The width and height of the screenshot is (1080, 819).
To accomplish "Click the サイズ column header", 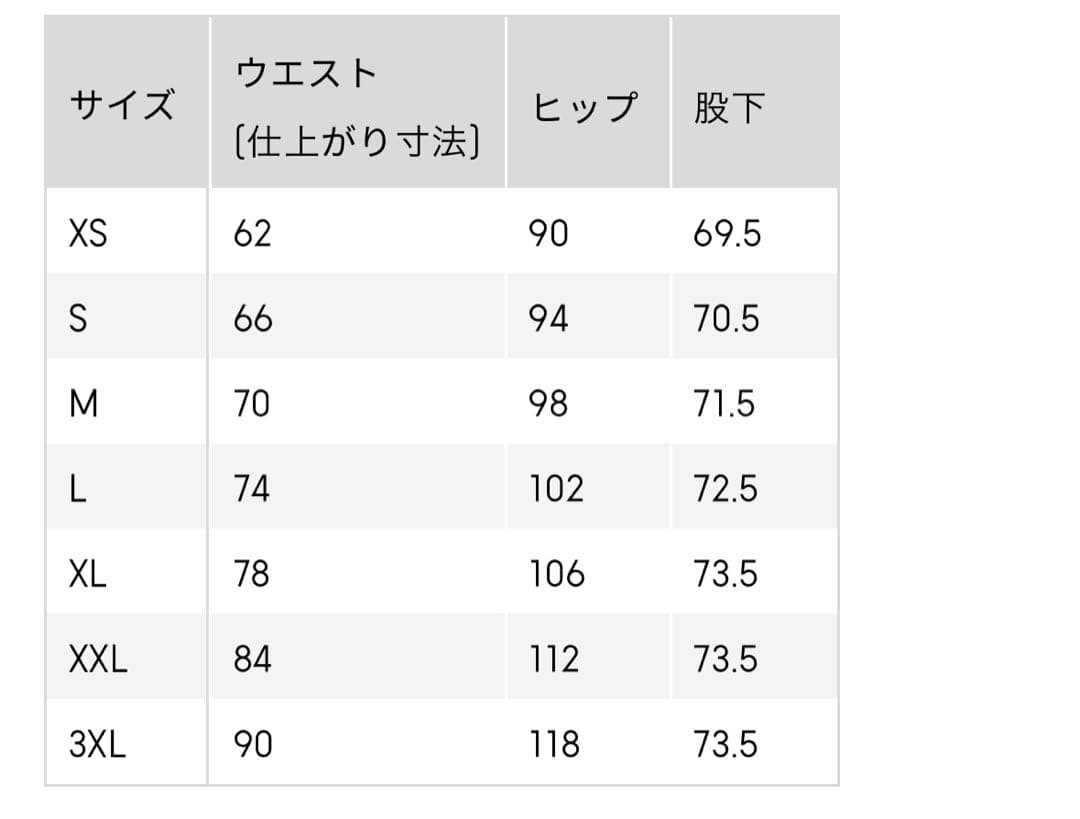I will pos(121,105).
